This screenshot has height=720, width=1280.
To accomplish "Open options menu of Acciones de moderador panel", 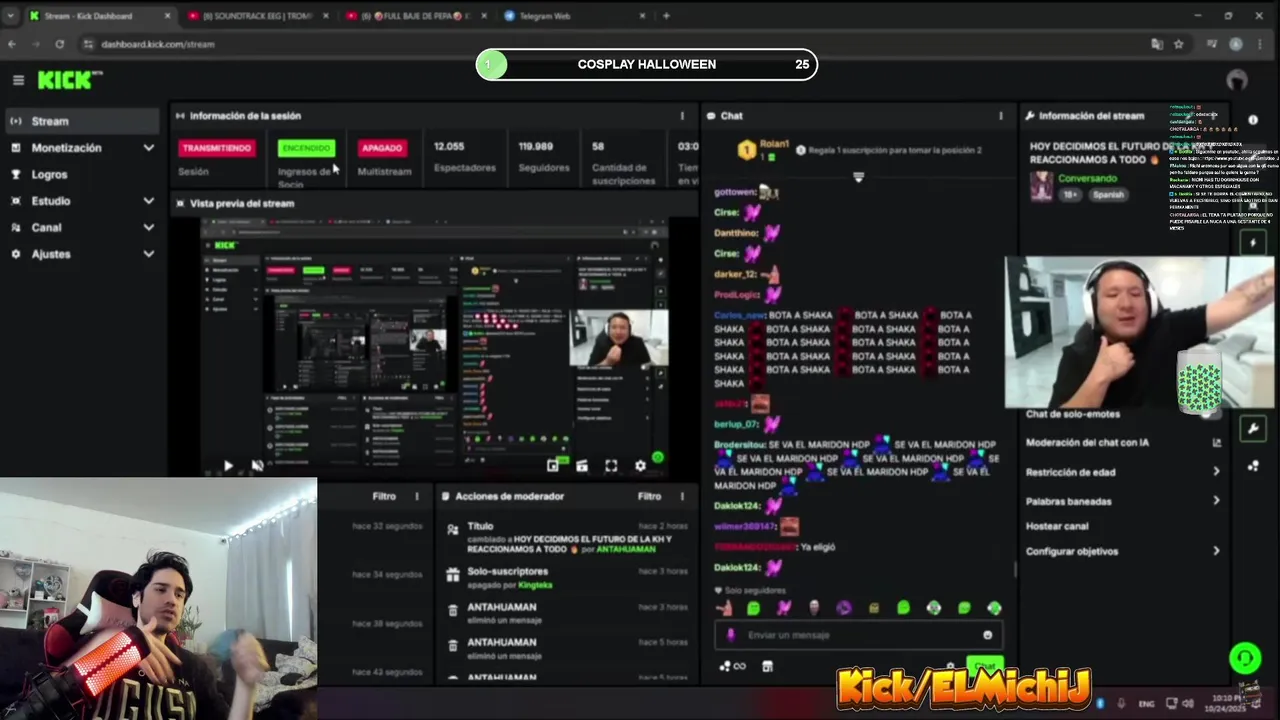I will [x=682, y=496].
